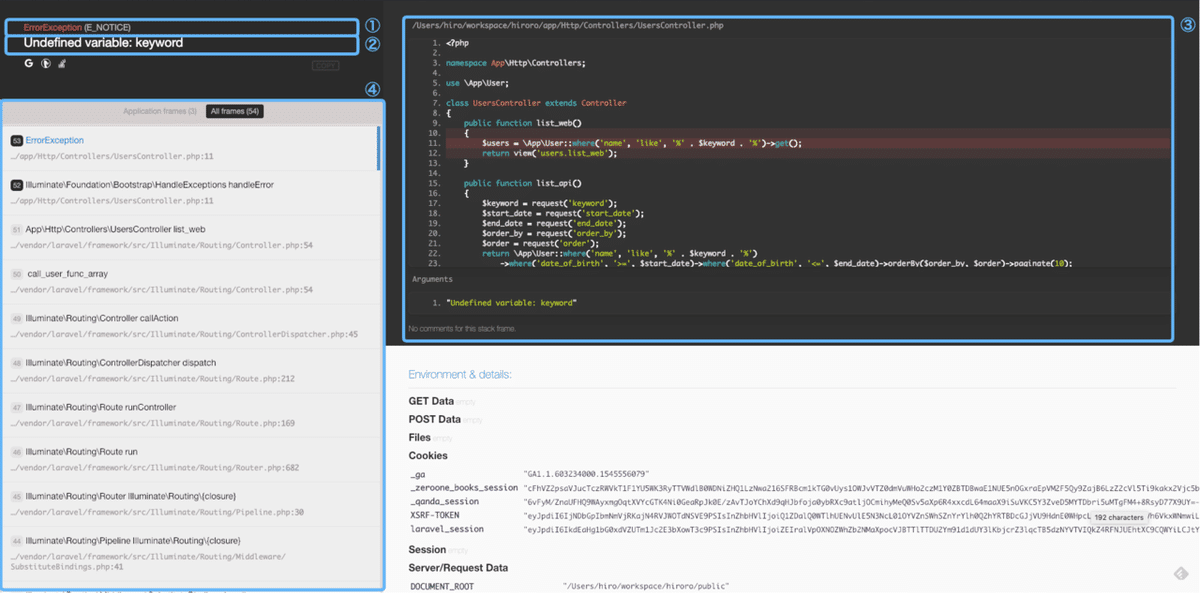
Task: Select frame 49 Controller callAction
Action: click(x=192, y=325)
